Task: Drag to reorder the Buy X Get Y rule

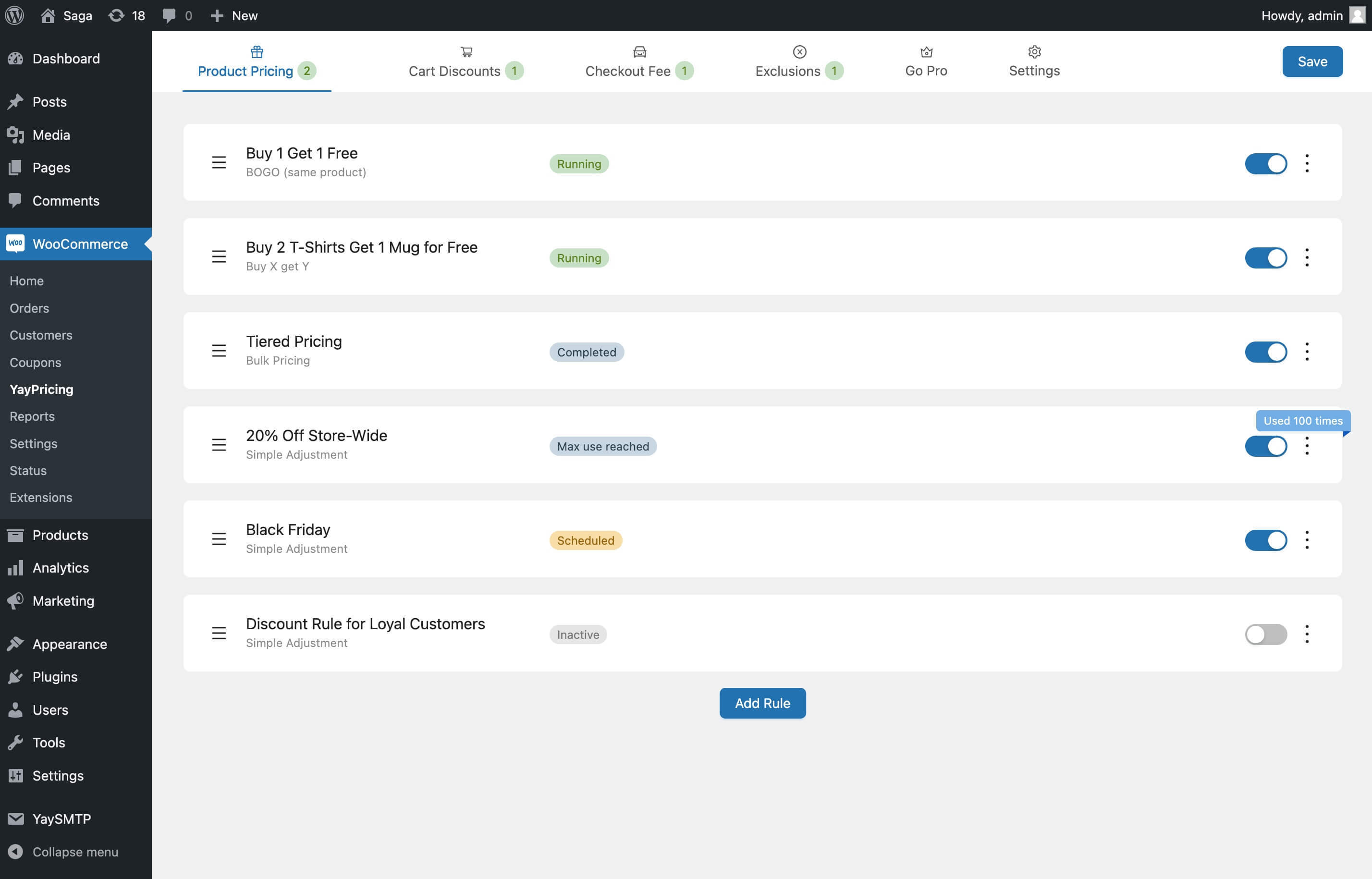Action: 220,256
